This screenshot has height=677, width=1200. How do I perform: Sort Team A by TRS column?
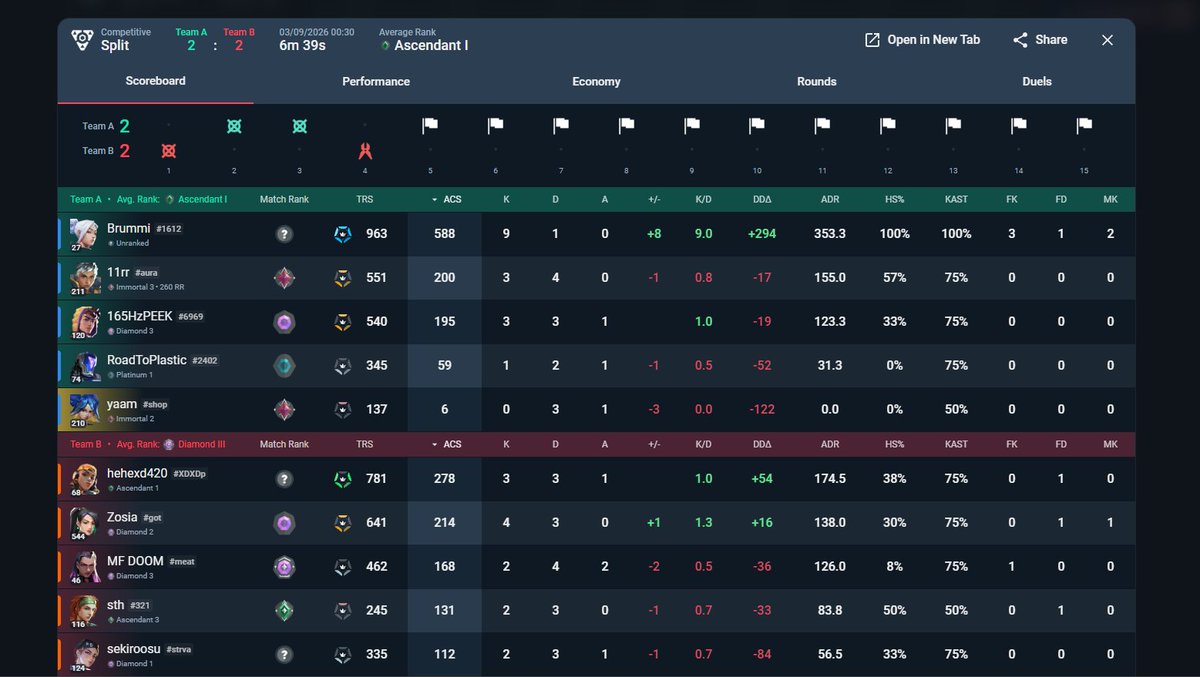364,200
